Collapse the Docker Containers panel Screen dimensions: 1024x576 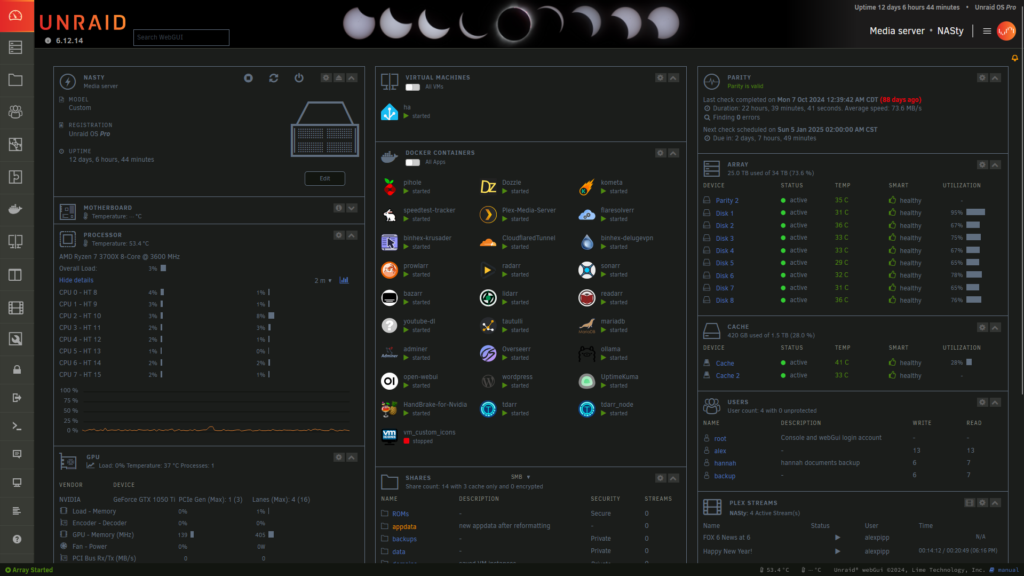673,153
